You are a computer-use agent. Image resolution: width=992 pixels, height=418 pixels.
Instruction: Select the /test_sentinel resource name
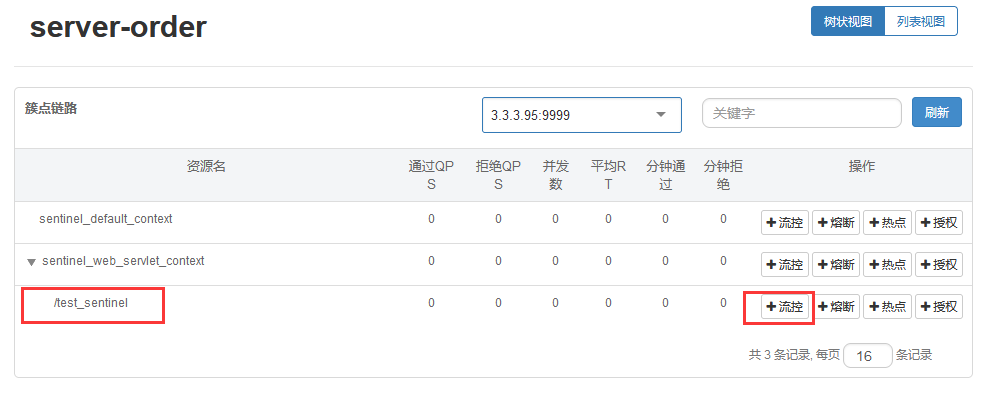(91, 302)
